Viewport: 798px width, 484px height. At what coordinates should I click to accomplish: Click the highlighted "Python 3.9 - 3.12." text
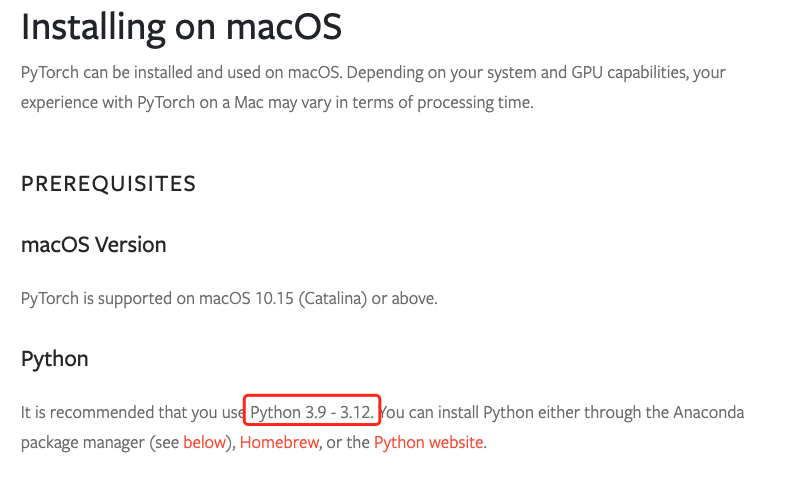pos(313,412)
